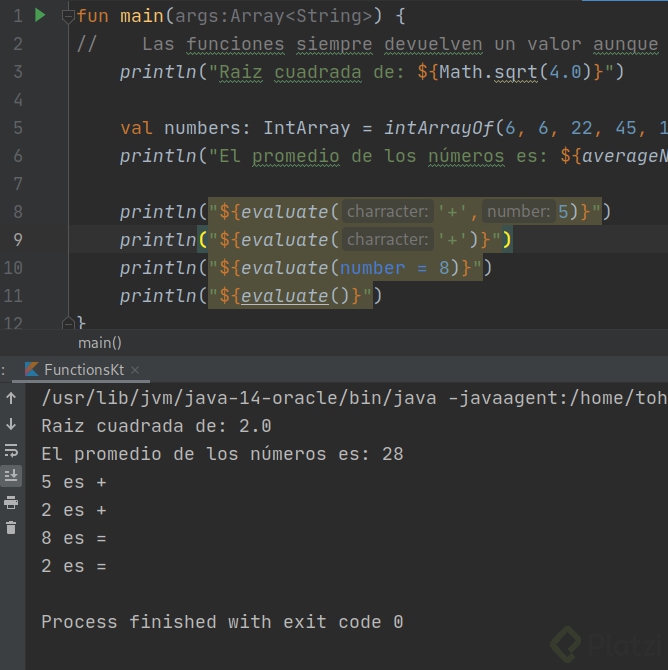This screenshot has width=668, height=670.
Task: Click the 'charracter:' hint on line 8
Action: click(x=388, y=212)
